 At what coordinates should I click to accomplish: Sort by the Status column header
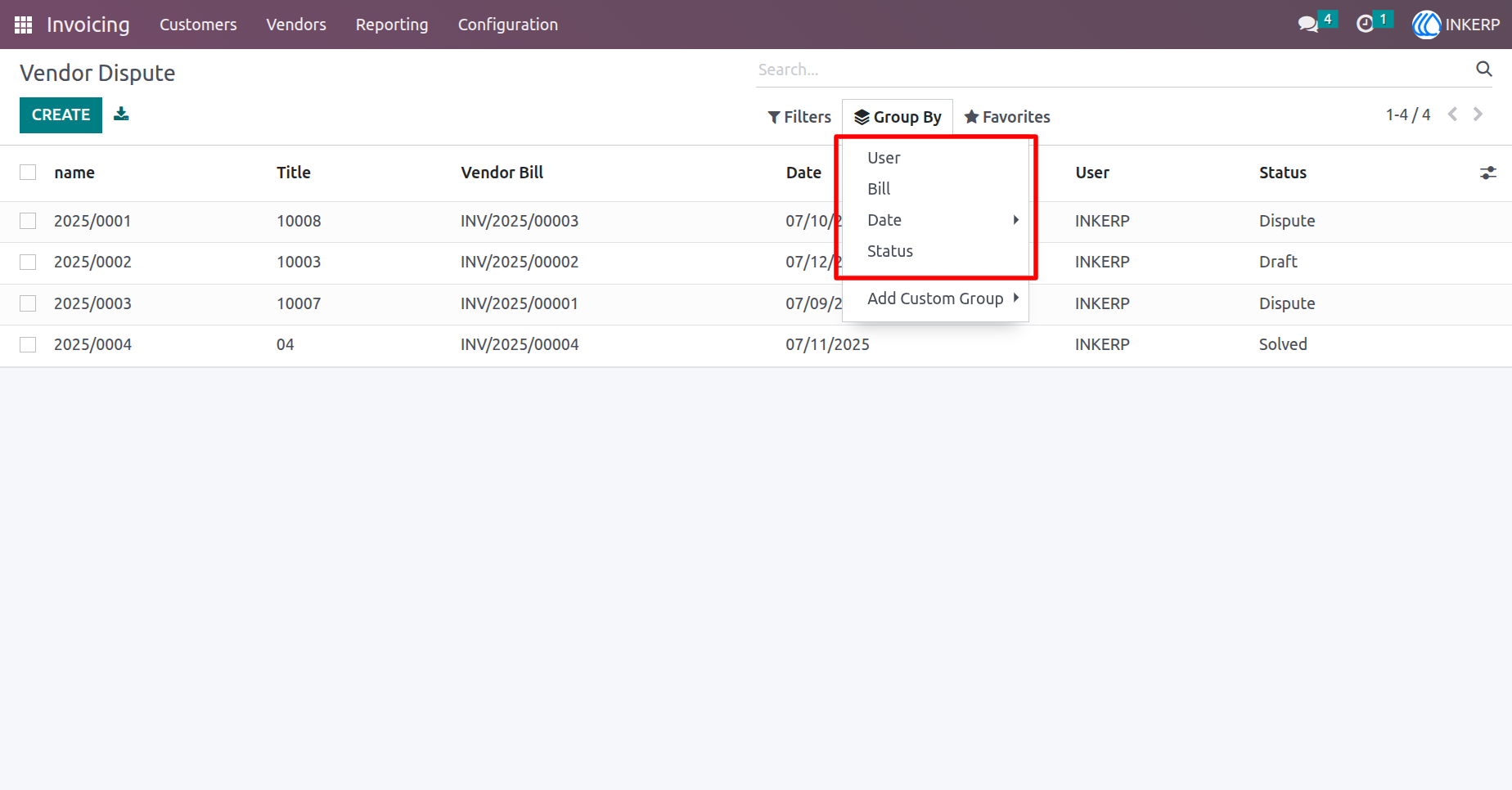tap(1282, 173)
